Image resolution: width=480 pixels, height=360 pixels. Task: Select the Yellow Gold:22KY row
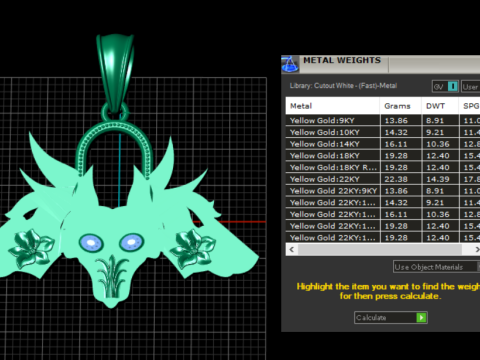point(383,179)
